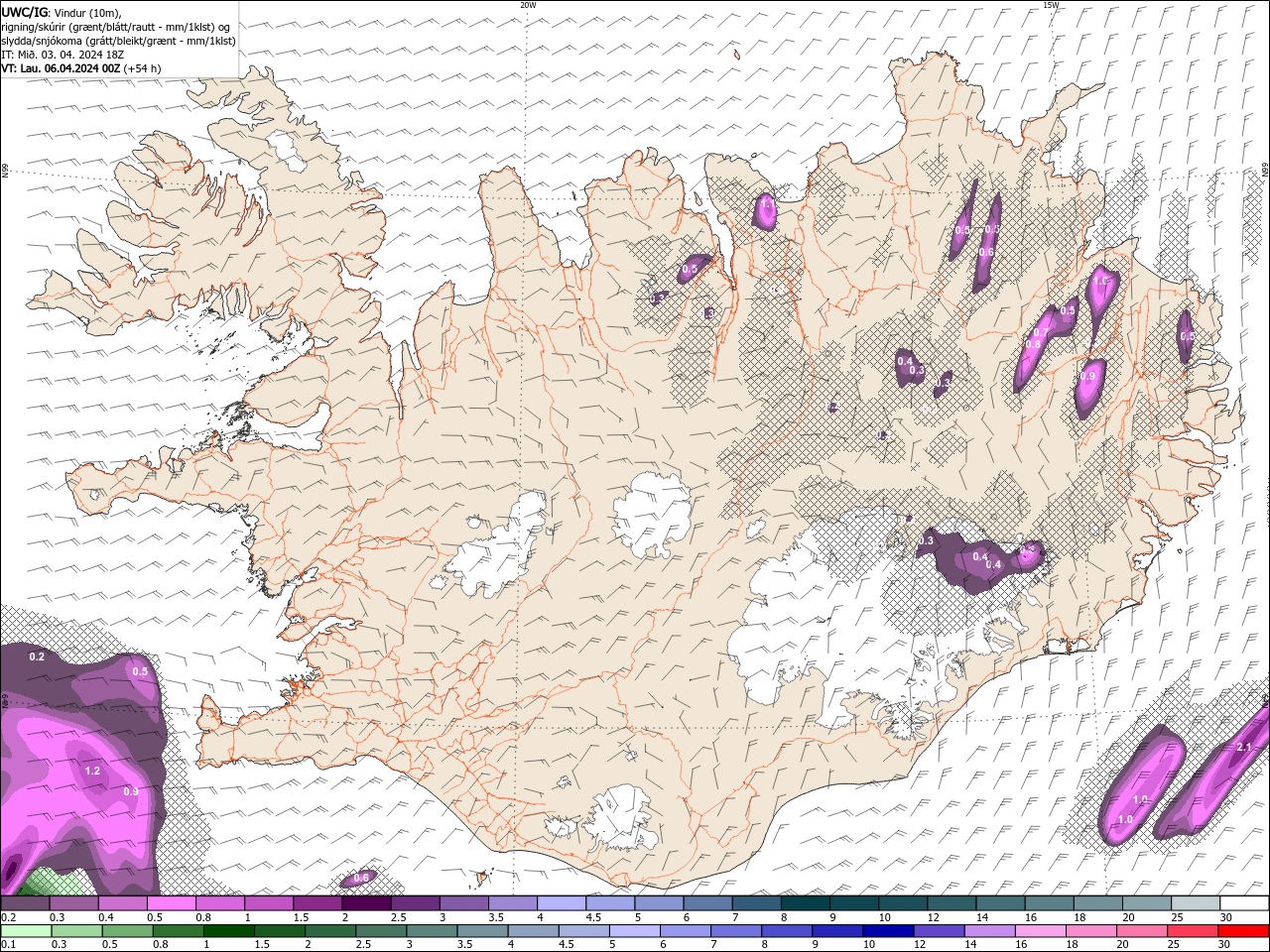Select the light pink rain legend swatch at 16
The width and height of the screenshot is (1270, 952).
(x=1040, y=930)
